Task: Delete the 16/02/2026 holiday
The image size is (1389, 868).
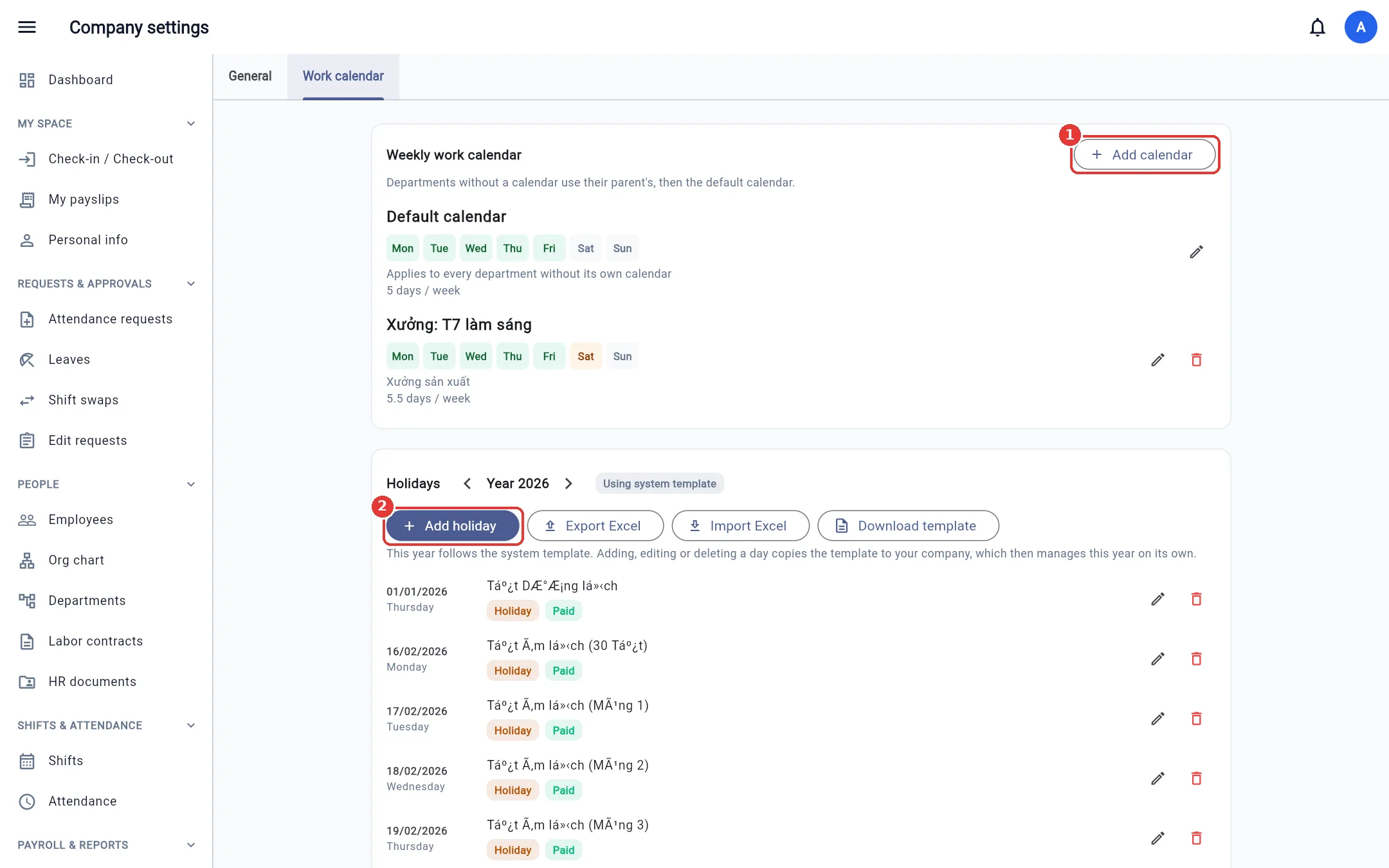Action: click(1196, 658)
